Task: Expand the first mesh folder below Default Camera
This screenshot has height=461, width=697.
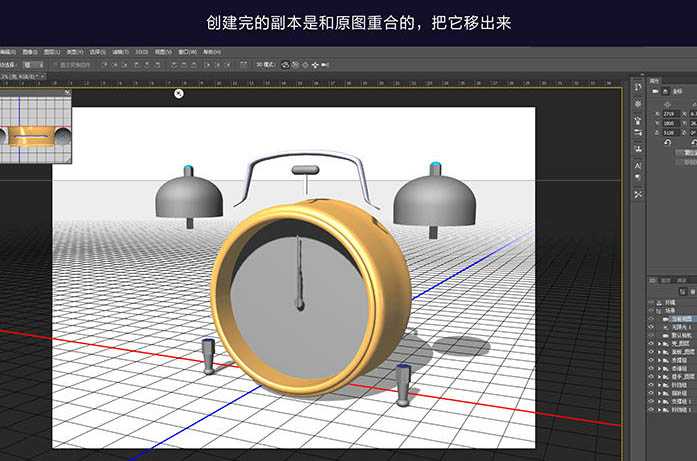Action: coord(660,344)
